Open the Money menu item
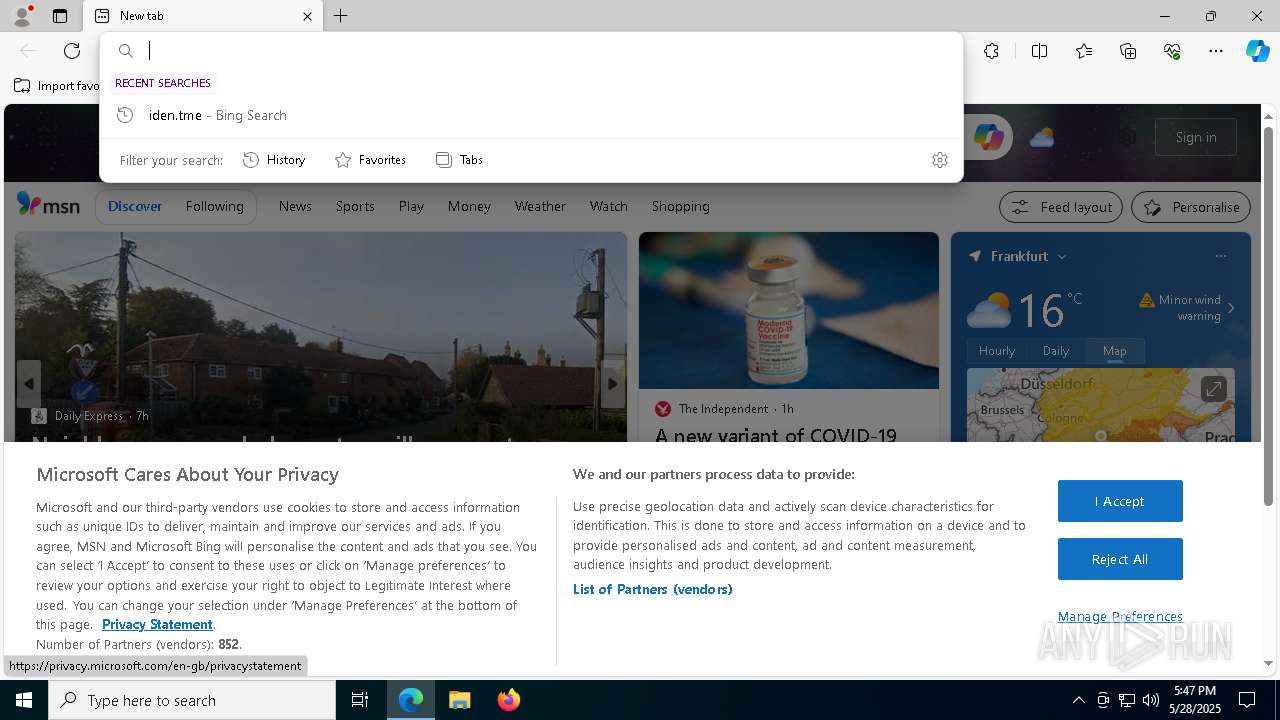 pos(469,206)
